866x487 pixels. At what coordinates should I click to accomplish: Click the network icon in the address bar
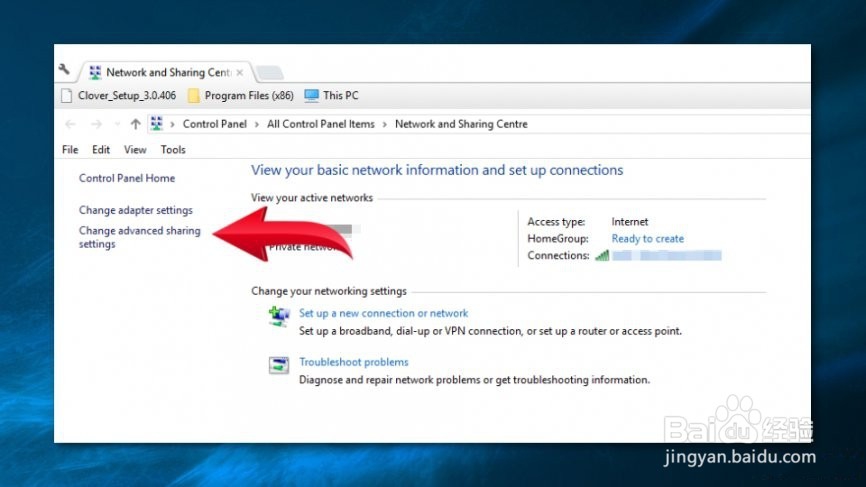coord(157,124)
